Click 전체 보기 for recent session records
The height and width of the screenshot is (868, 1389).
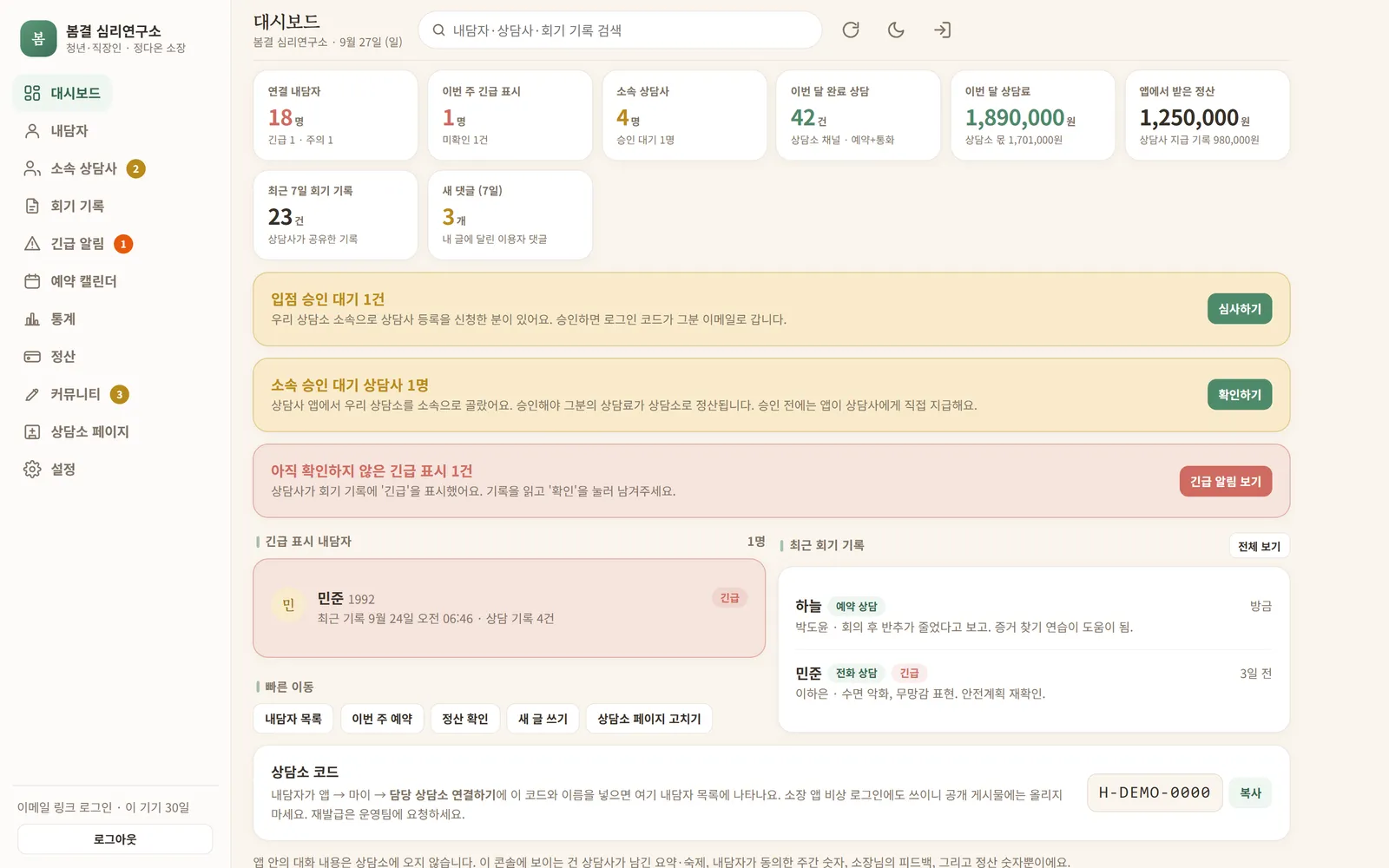coord(1259,546)
